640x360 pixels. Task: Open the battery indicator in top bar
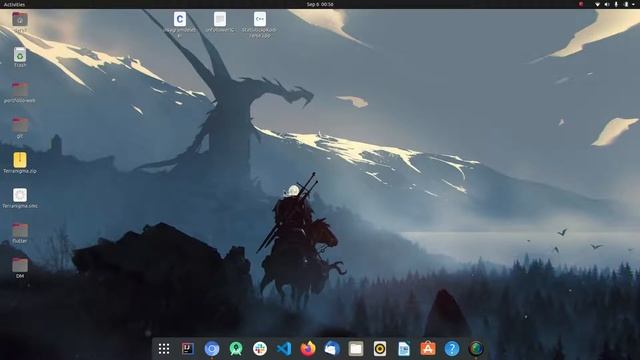[x=626, y=4]
